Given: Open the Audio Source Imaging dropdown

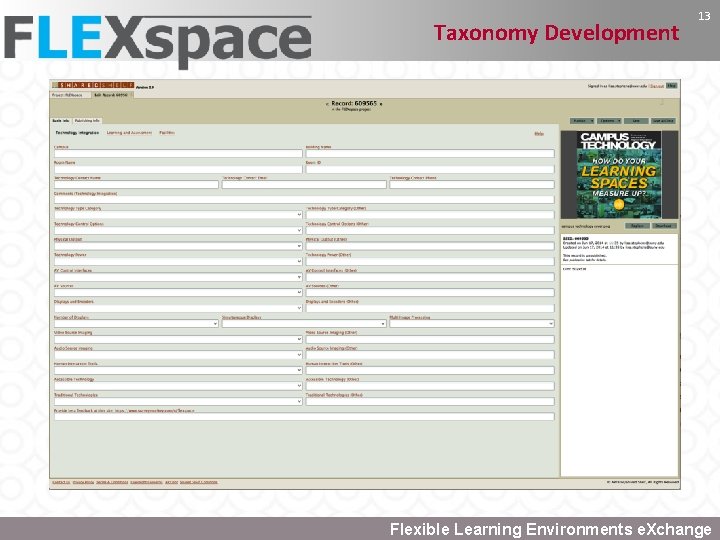Looking at the screenshot, I should [178, 355].
